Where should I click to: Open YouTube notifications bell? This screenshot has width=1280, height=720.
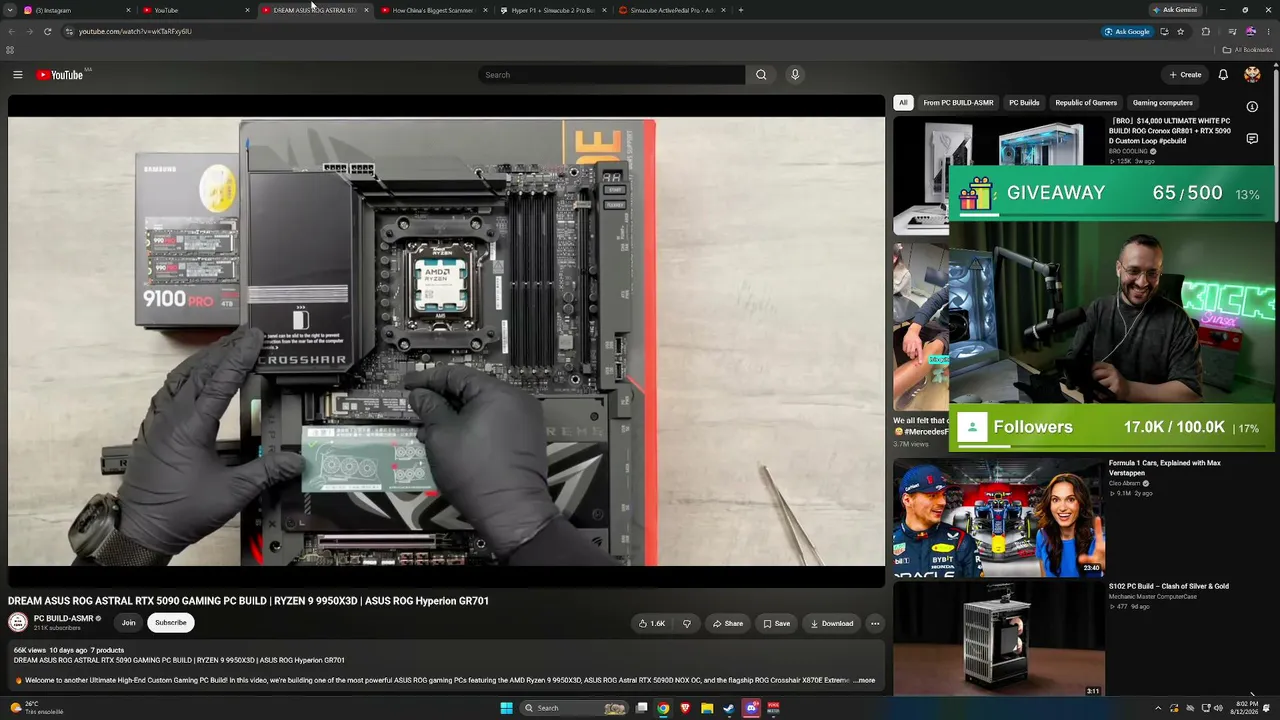click(1223, 75)
